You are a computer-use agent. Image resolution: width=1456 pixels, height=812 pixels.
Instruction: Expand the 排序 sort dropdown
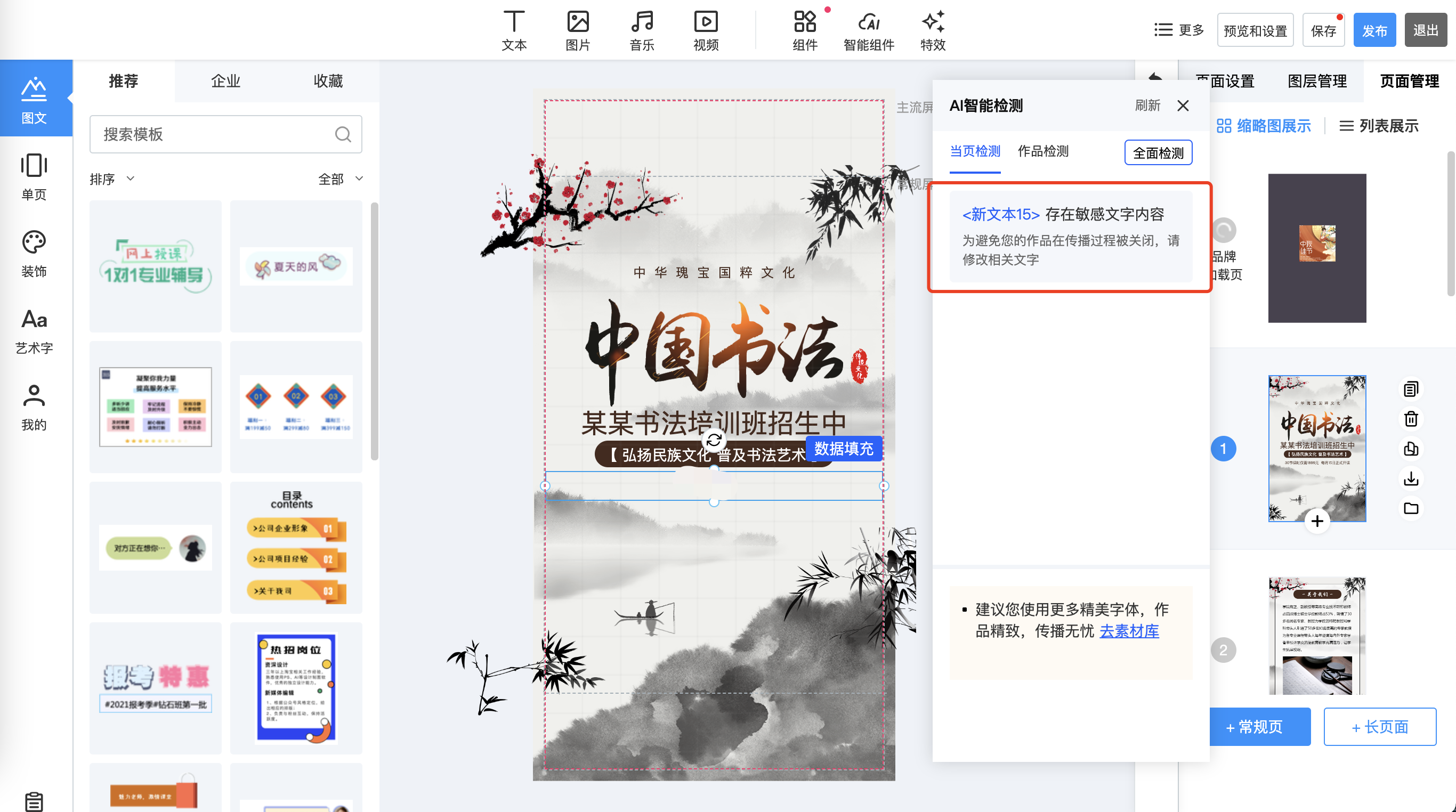[x=112, y=179]
